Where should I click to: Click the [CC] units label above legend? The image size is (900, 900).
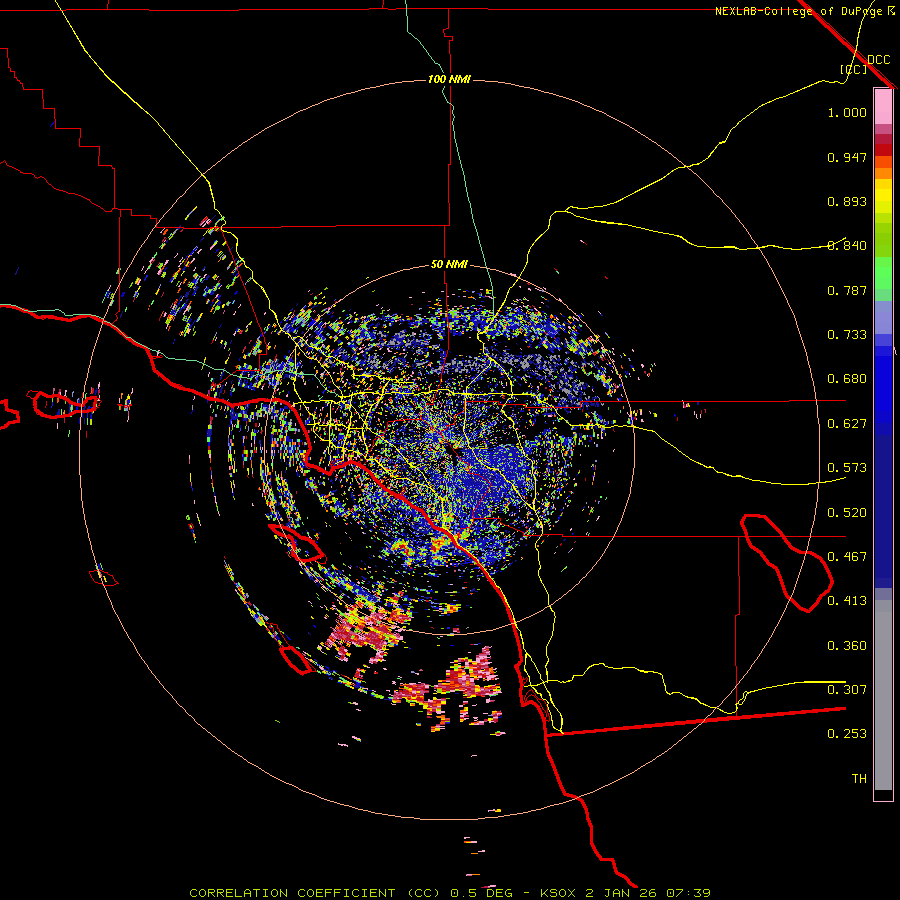[x=853, y=69]
